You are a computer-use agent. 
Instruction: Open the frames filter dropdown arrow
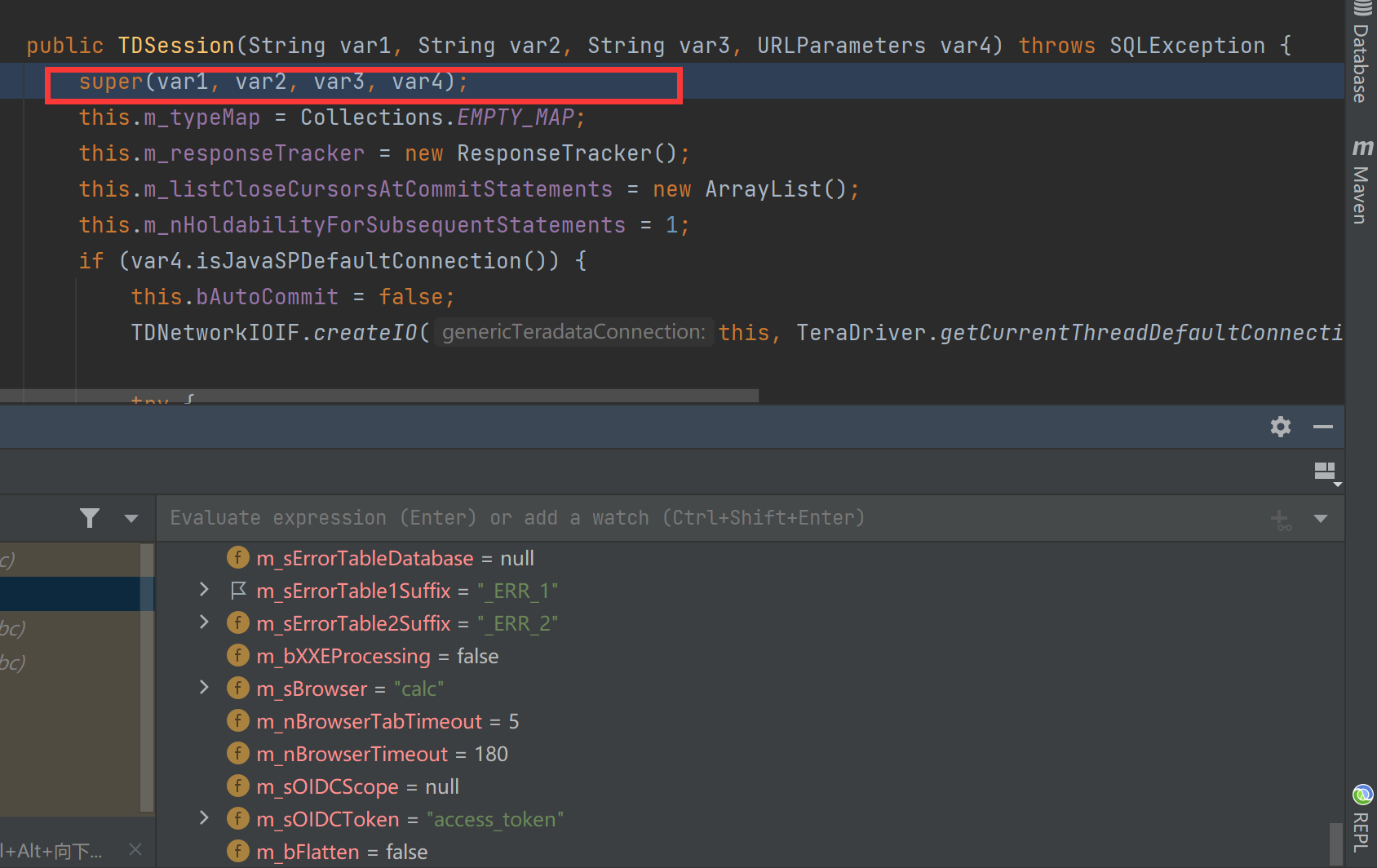point(131,518)
